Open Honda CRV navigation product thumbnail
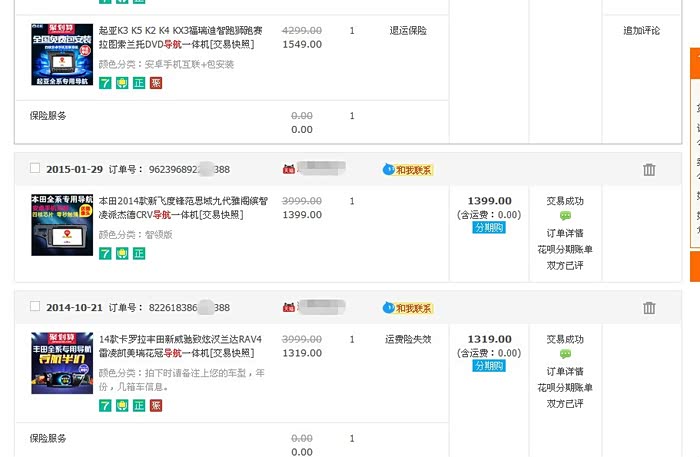700x457 pixels. (x=62, y=225)
